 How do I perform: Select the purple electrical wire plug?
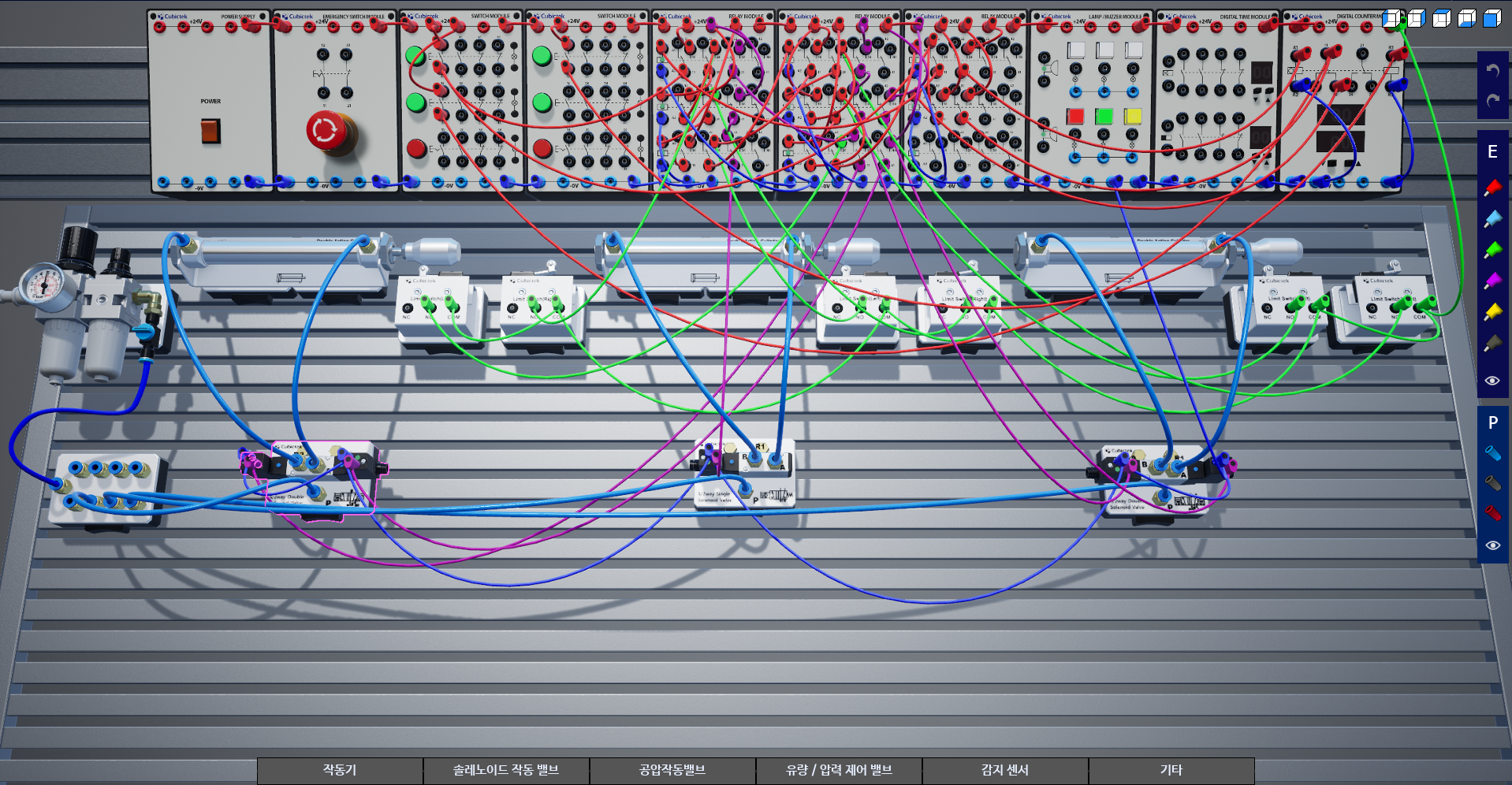pos(1492,281)
